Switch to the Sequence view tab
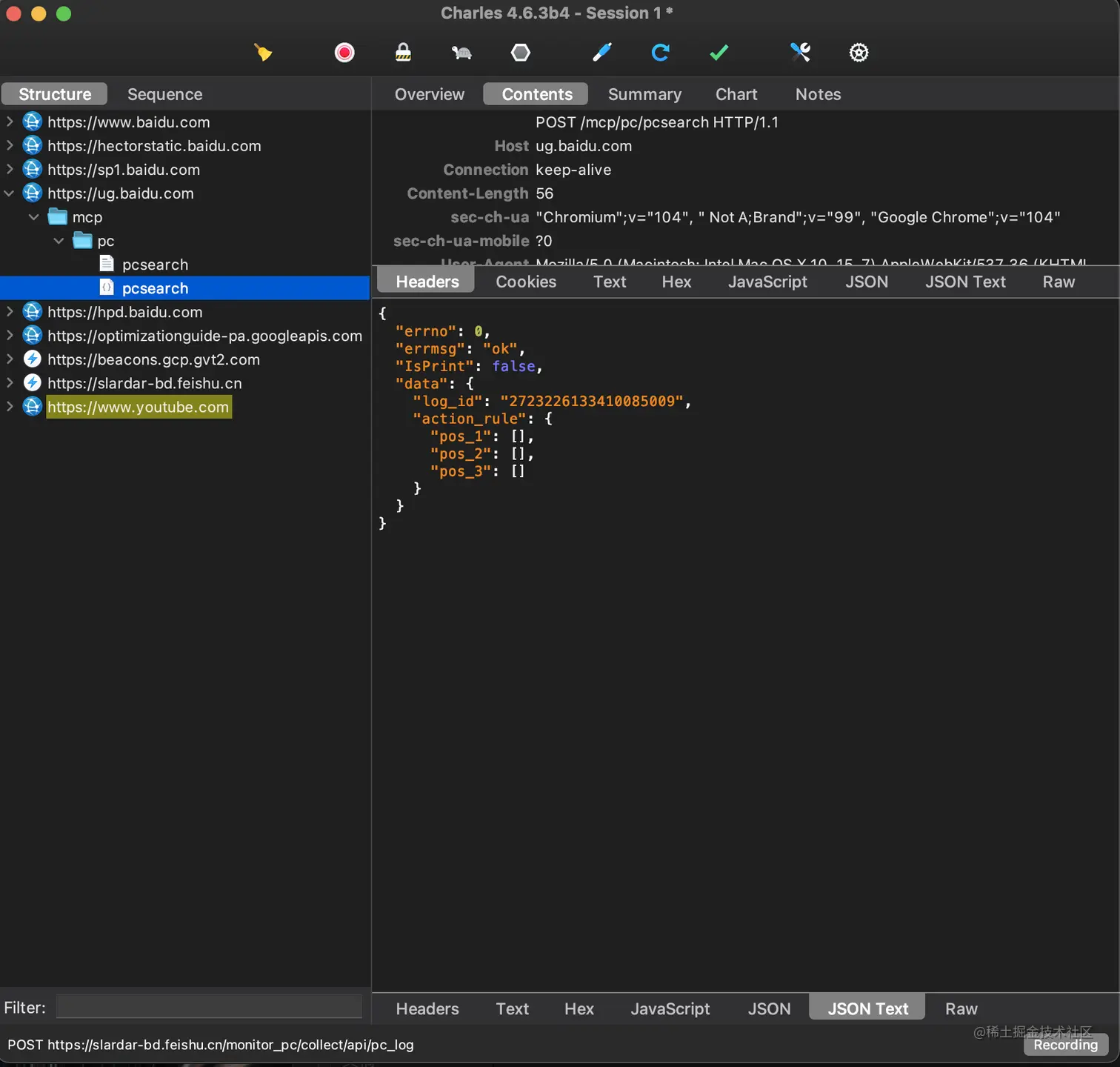This screenshot has width=1120, height=1067. pos(164,94)
